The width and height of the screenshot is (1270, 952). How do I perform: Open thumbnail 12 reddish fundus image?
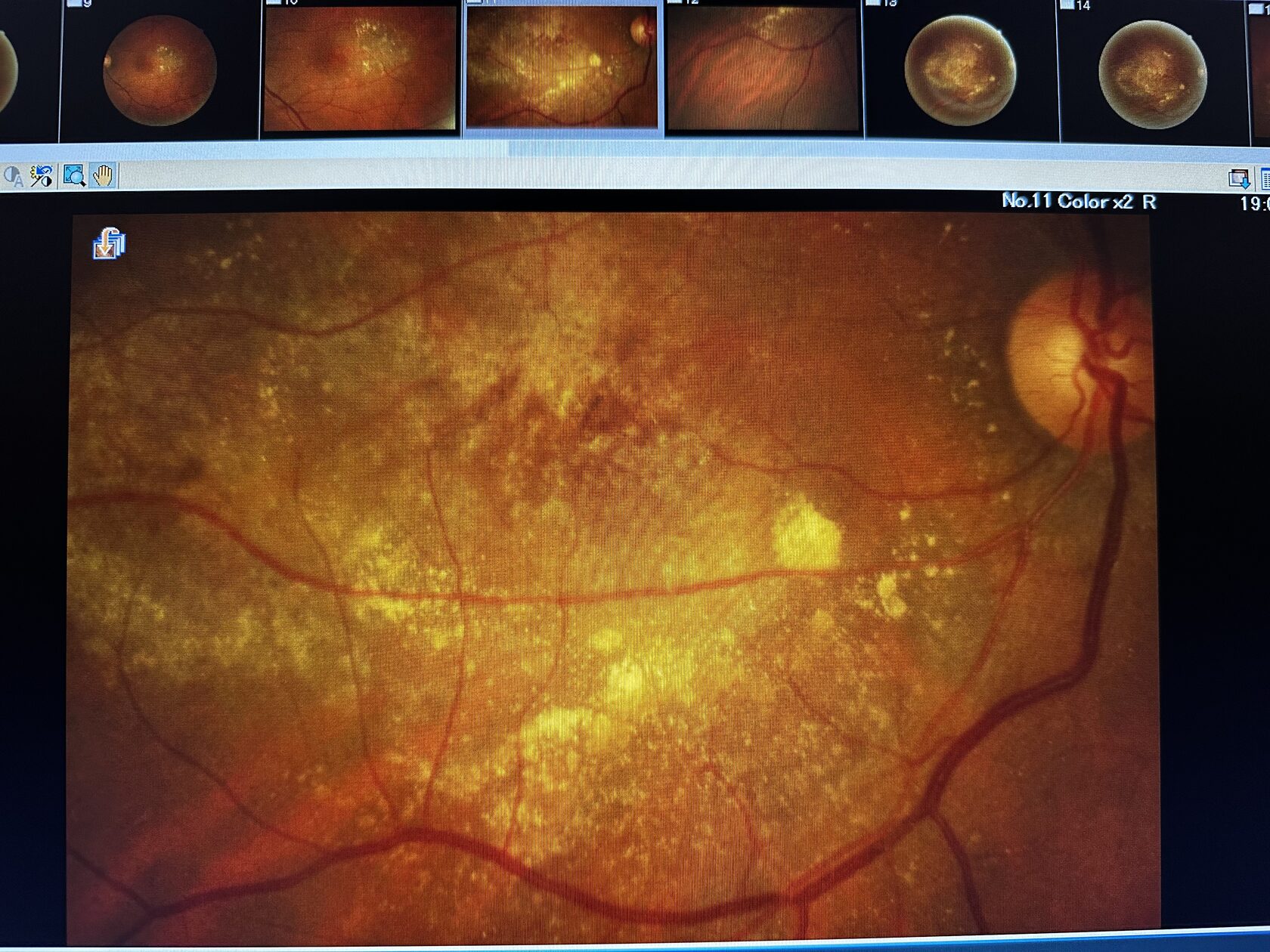click(763, 70)
